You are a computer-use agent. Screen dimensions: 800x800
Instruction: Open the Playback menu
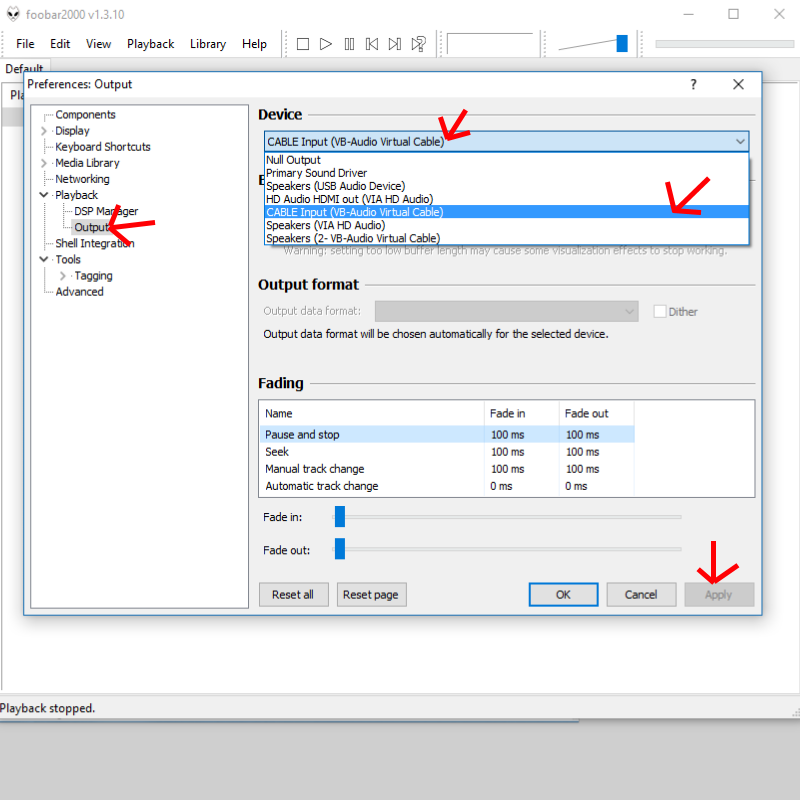coord(151,44)
